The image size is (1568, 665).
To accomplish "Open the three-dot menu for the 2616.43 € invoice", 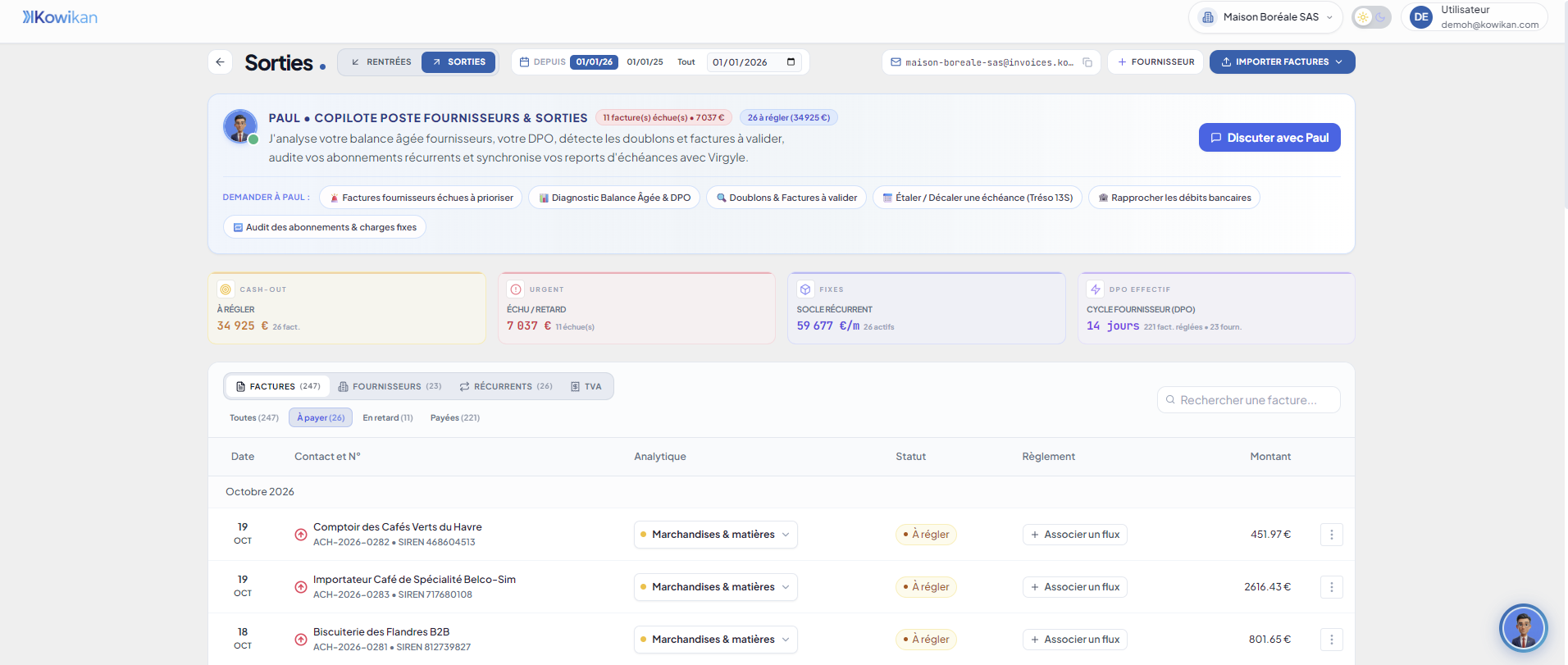I will click(x=1331, y=587).
